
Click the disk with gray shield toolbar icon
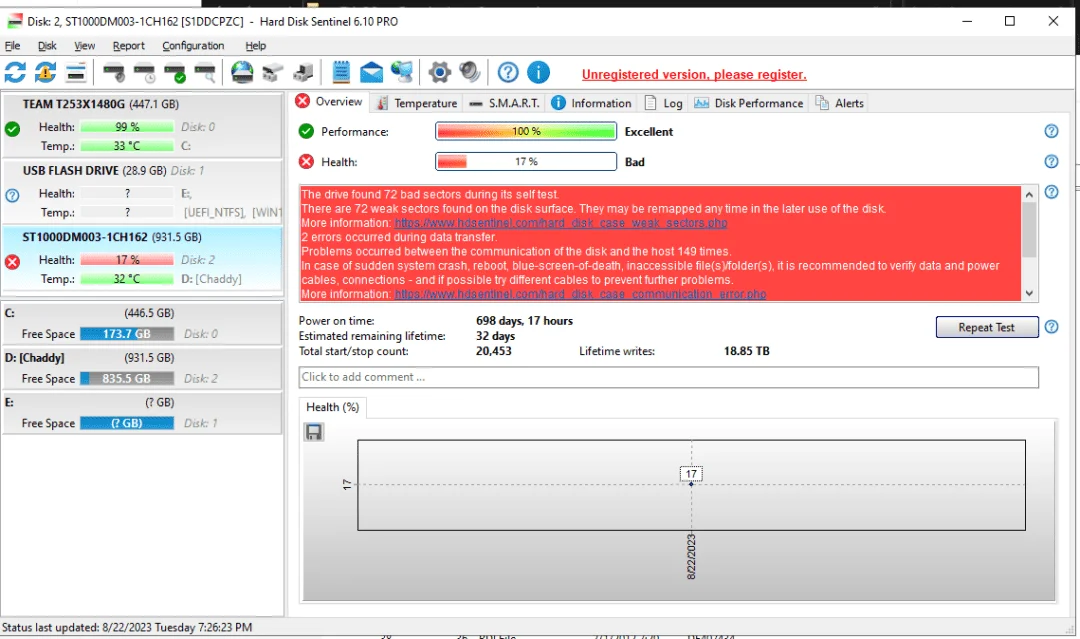click(114, 72)
